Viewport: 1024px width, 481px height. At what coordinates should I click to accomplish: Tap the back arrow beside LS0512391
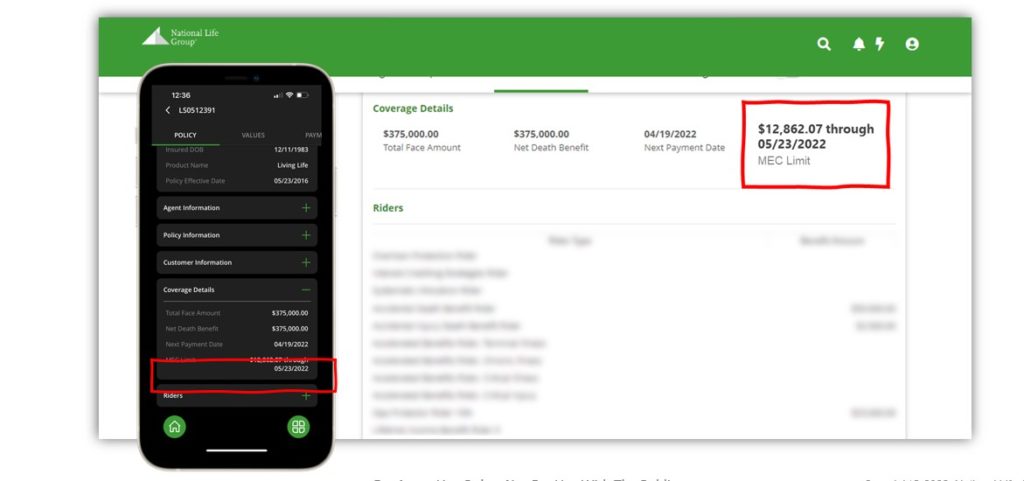[168, 110]
